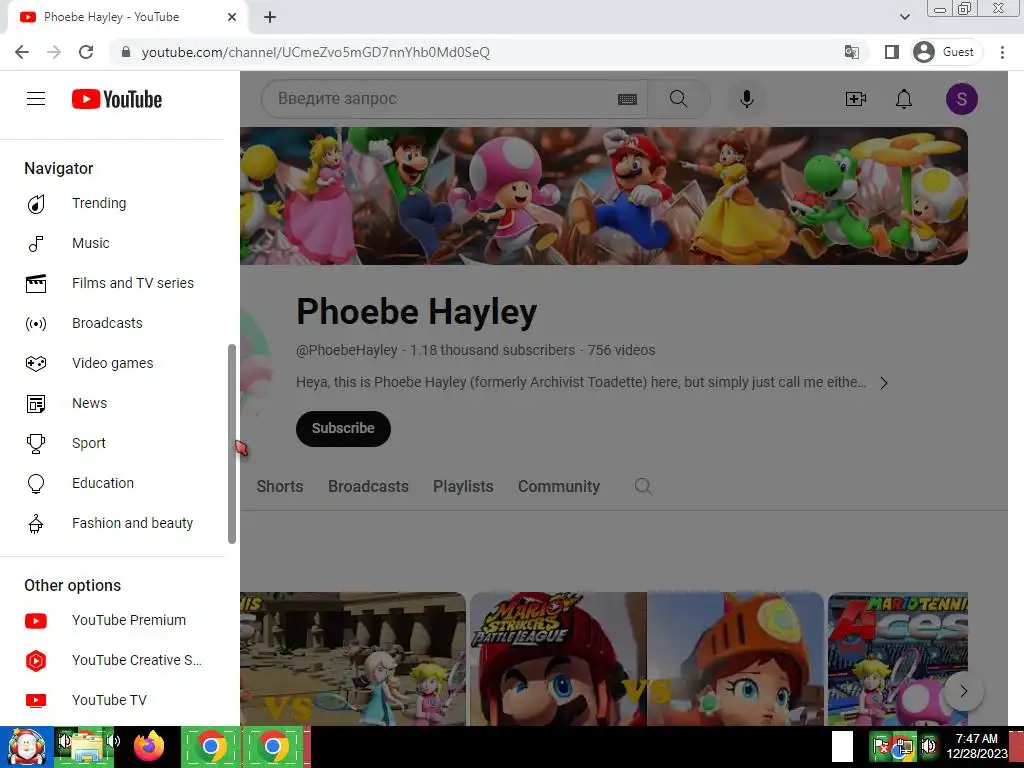
Task: Open notifications bell
Action: (904, 99)
